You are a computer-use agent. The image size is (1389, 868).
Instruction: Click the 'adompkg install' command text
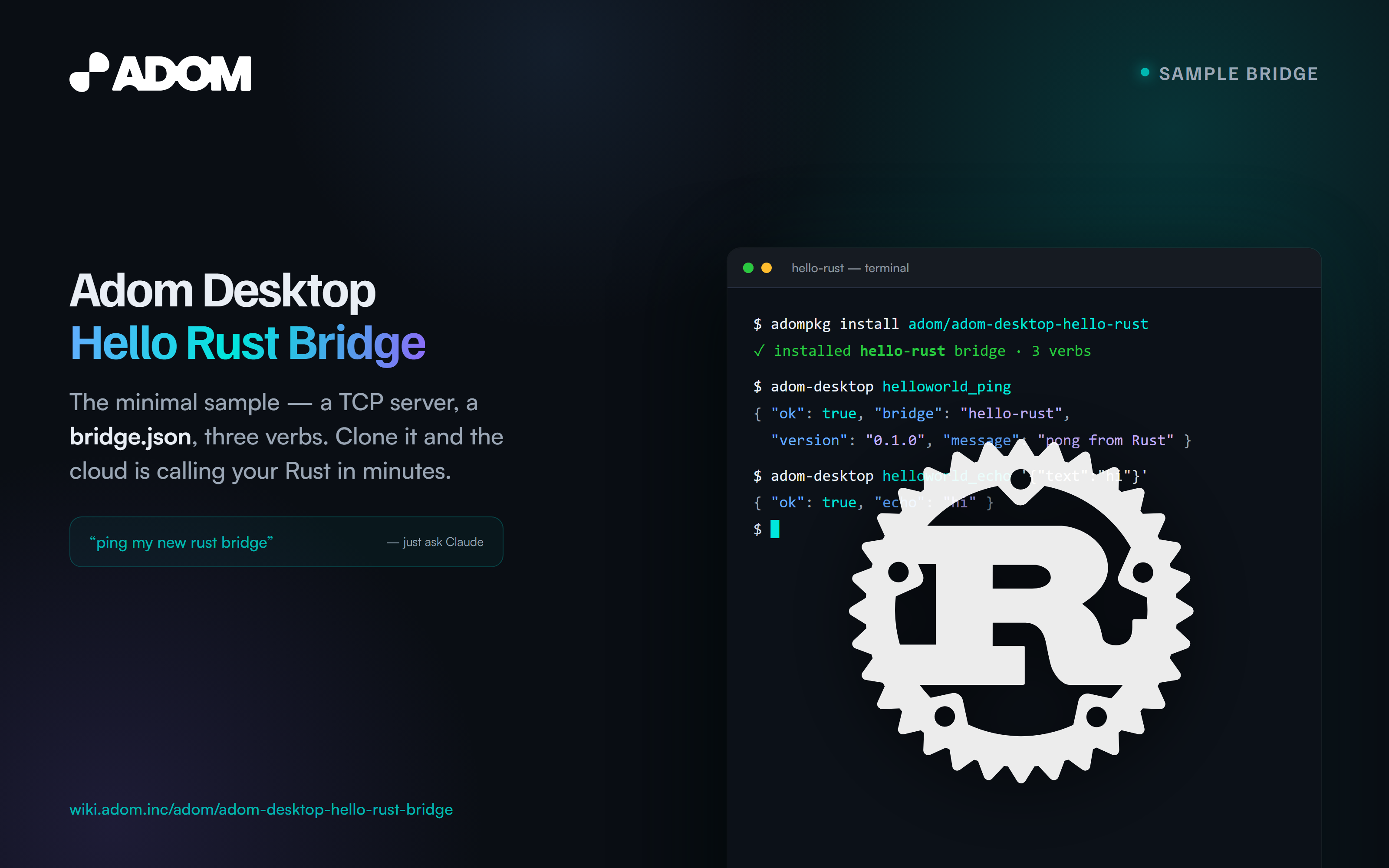(835, 324)
